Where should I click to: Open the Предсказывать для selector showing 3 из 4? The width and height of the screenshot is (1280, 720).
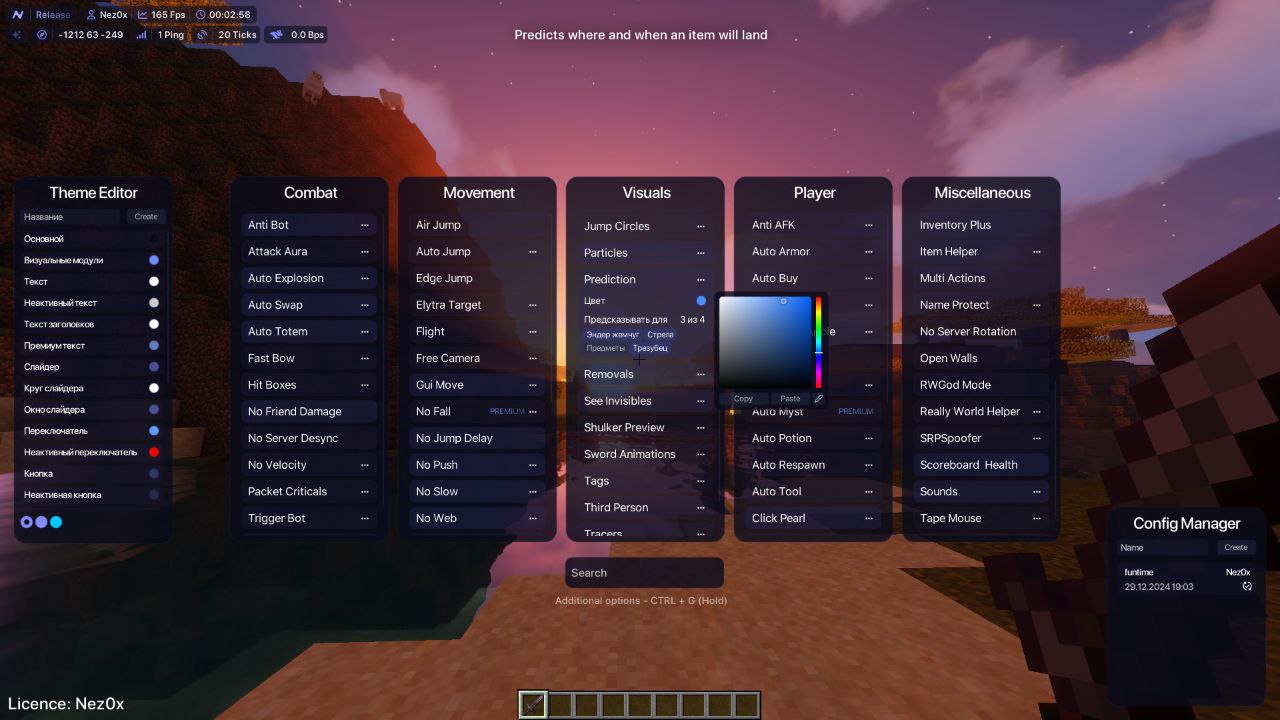690,319
